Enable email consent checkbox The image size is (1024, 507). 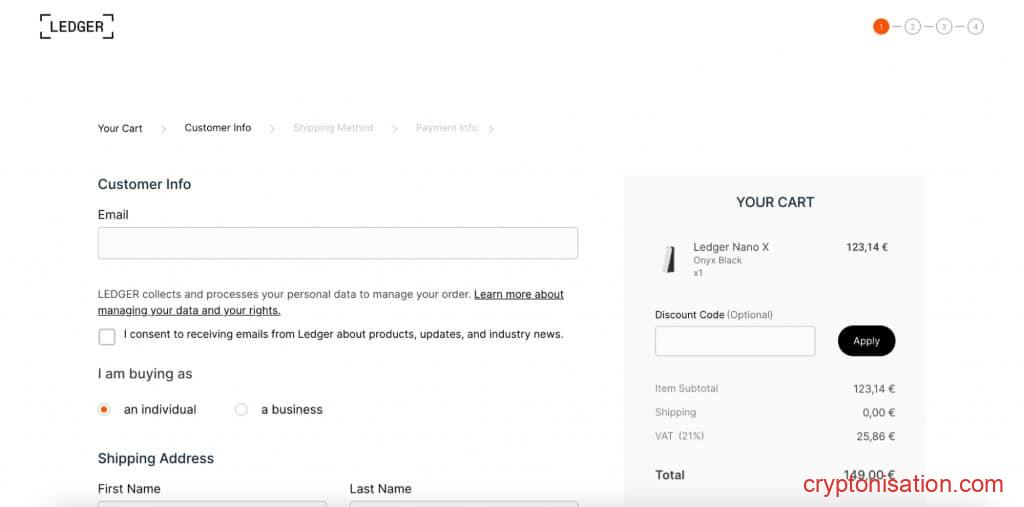pyautogui.click(x=107, y=337)
